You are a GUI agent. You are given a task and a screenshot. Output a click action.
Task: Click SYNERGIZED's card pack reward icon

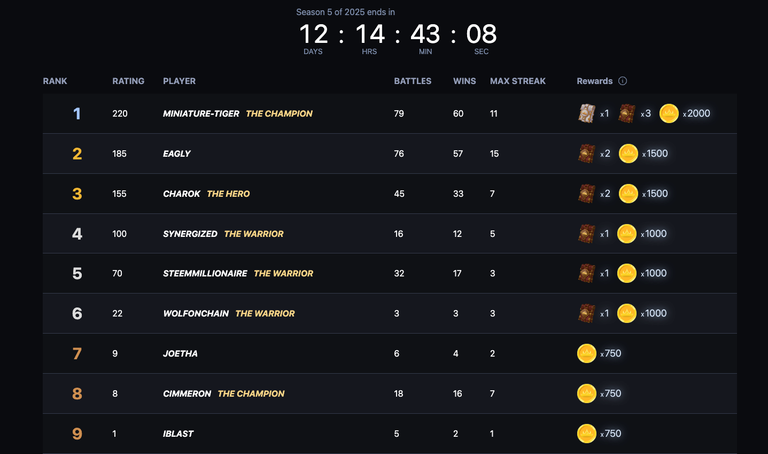pyautogui.click(x=586, y=234)
